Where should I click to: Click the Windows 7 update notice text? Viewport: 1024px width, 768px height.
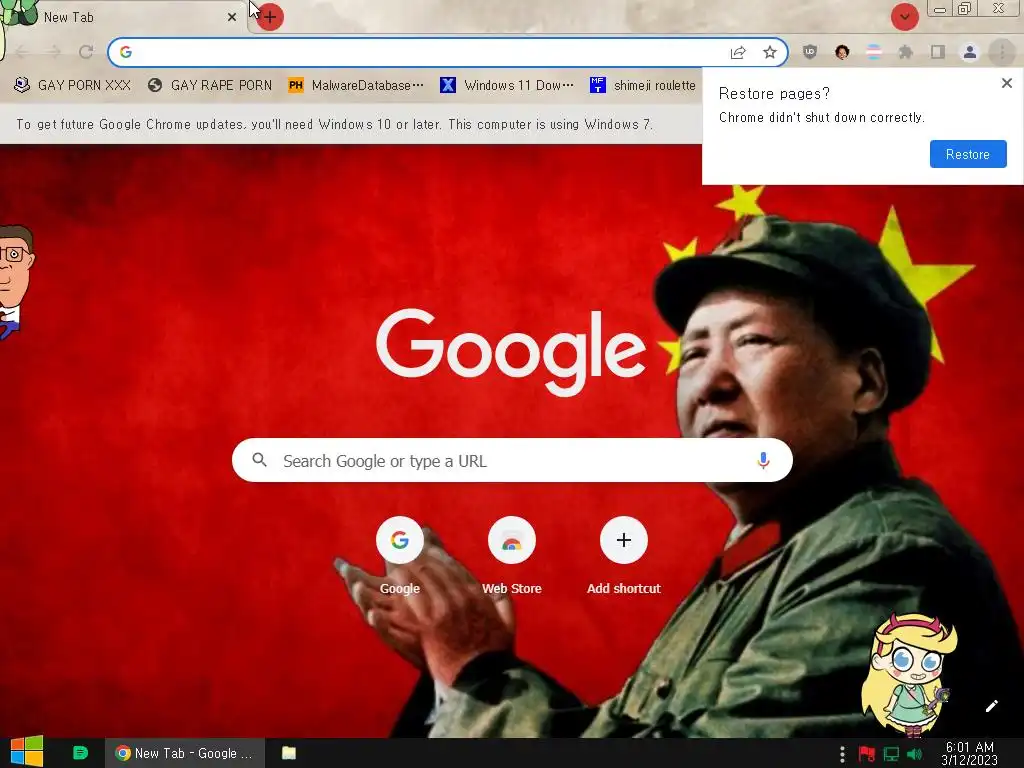pos(334,124)
